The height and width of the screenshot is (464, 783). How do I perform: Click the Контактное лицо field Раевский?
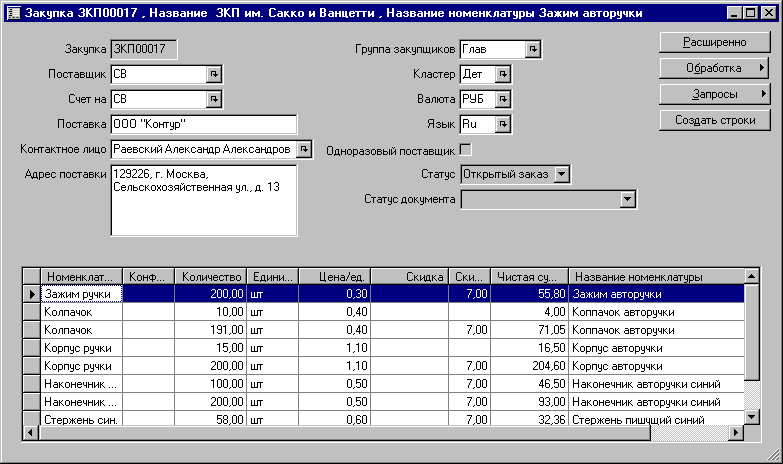204,149
